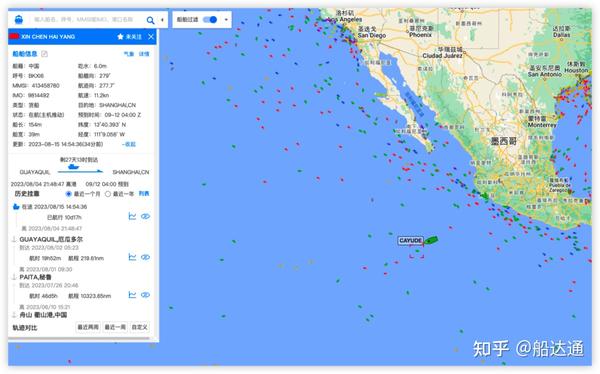Click the edit icon beside ship information
The width and height of the screenshot is (600, 374).
click(44, 54)
